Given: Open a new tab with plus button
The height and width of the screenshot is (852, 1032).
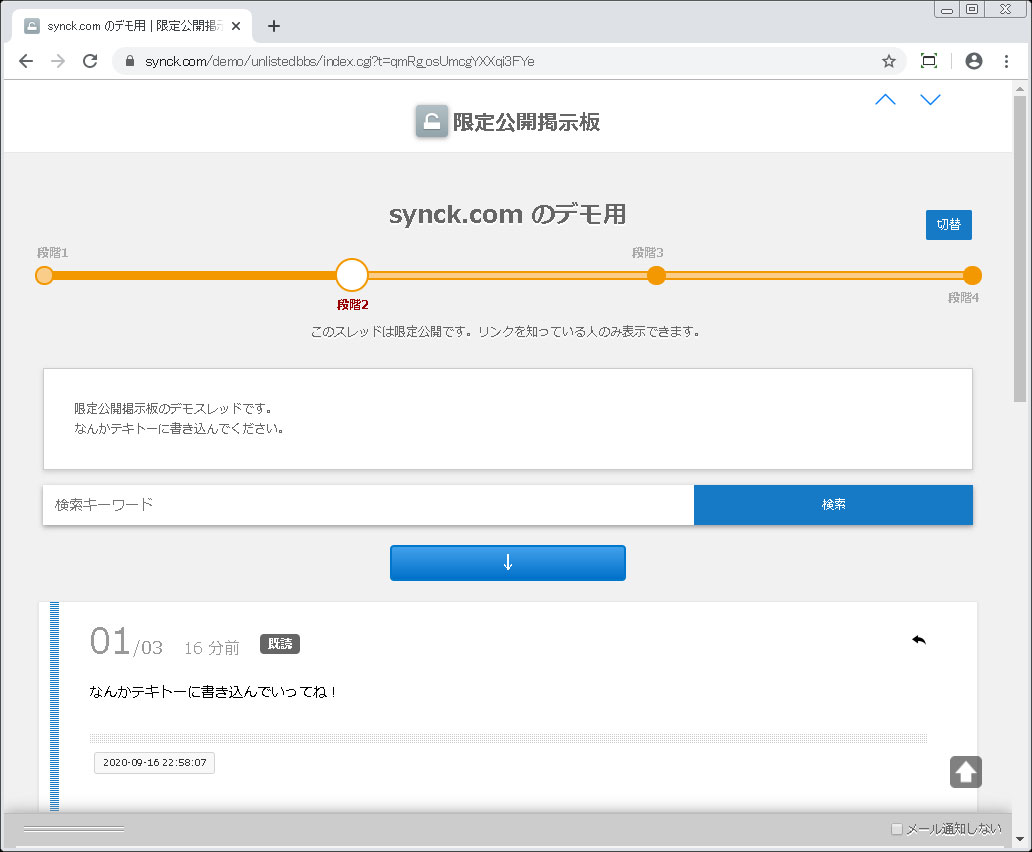Looking at the screenshot, I should [x=274, y=26].
